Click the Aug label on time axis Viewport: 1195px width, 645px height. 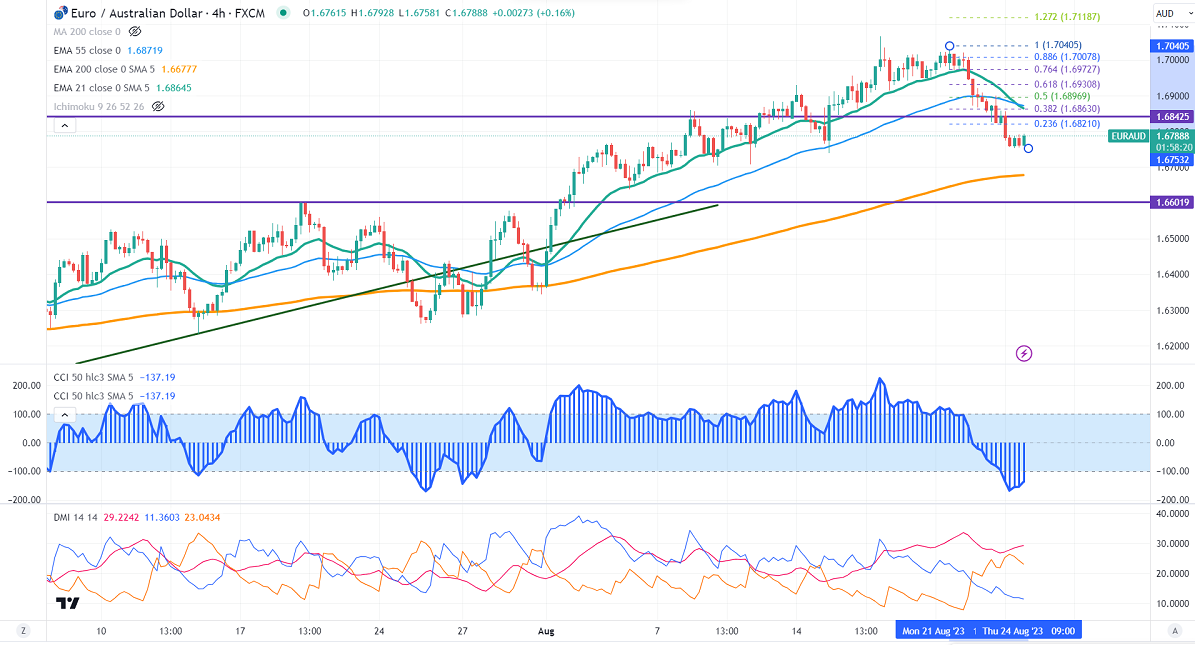pyautogui.click(x=546, y=631)
